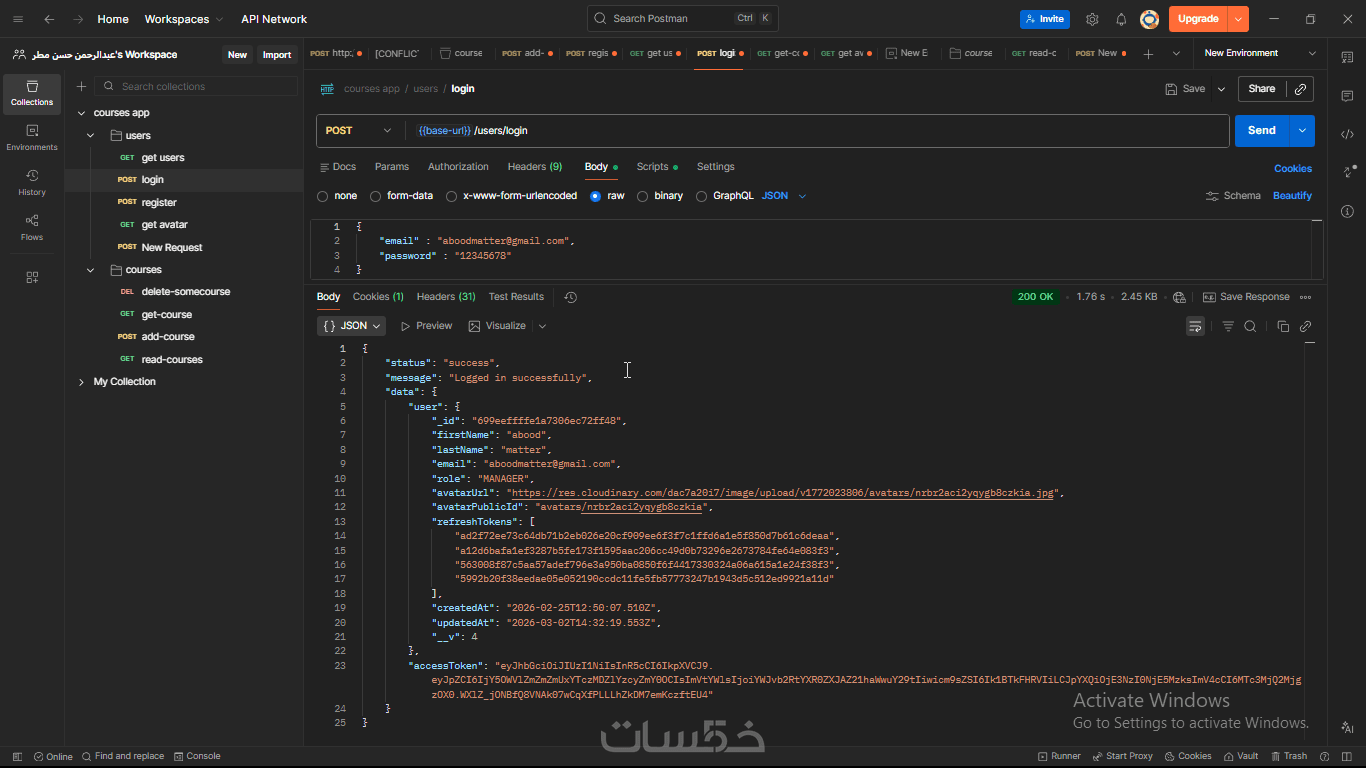Screen dimensions: 1366x768
Task: Switch to the Authorization tab
Action: pos(458,167)
